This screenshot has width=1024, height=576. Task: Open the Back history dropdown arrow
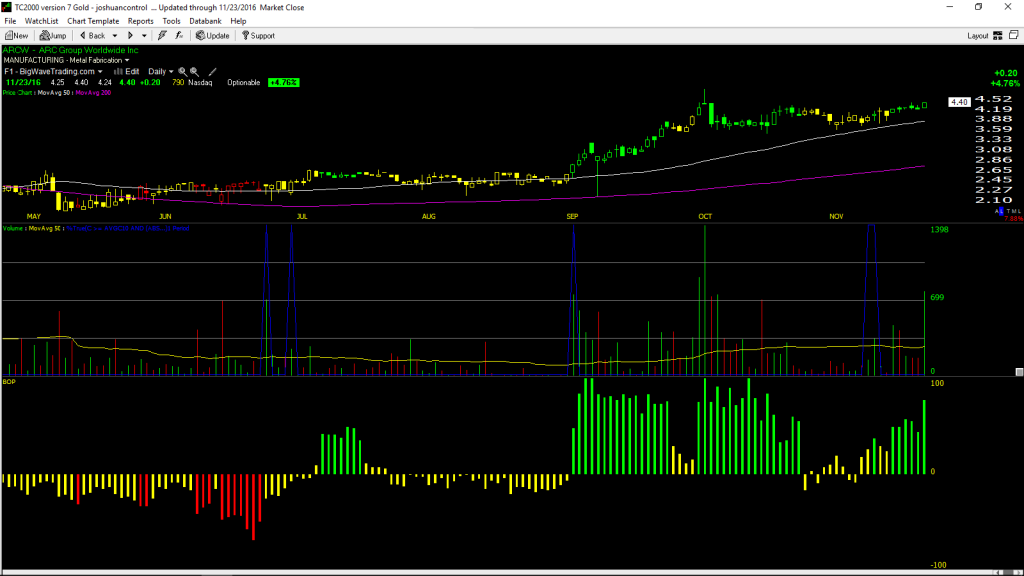click(x=115, y=36)
